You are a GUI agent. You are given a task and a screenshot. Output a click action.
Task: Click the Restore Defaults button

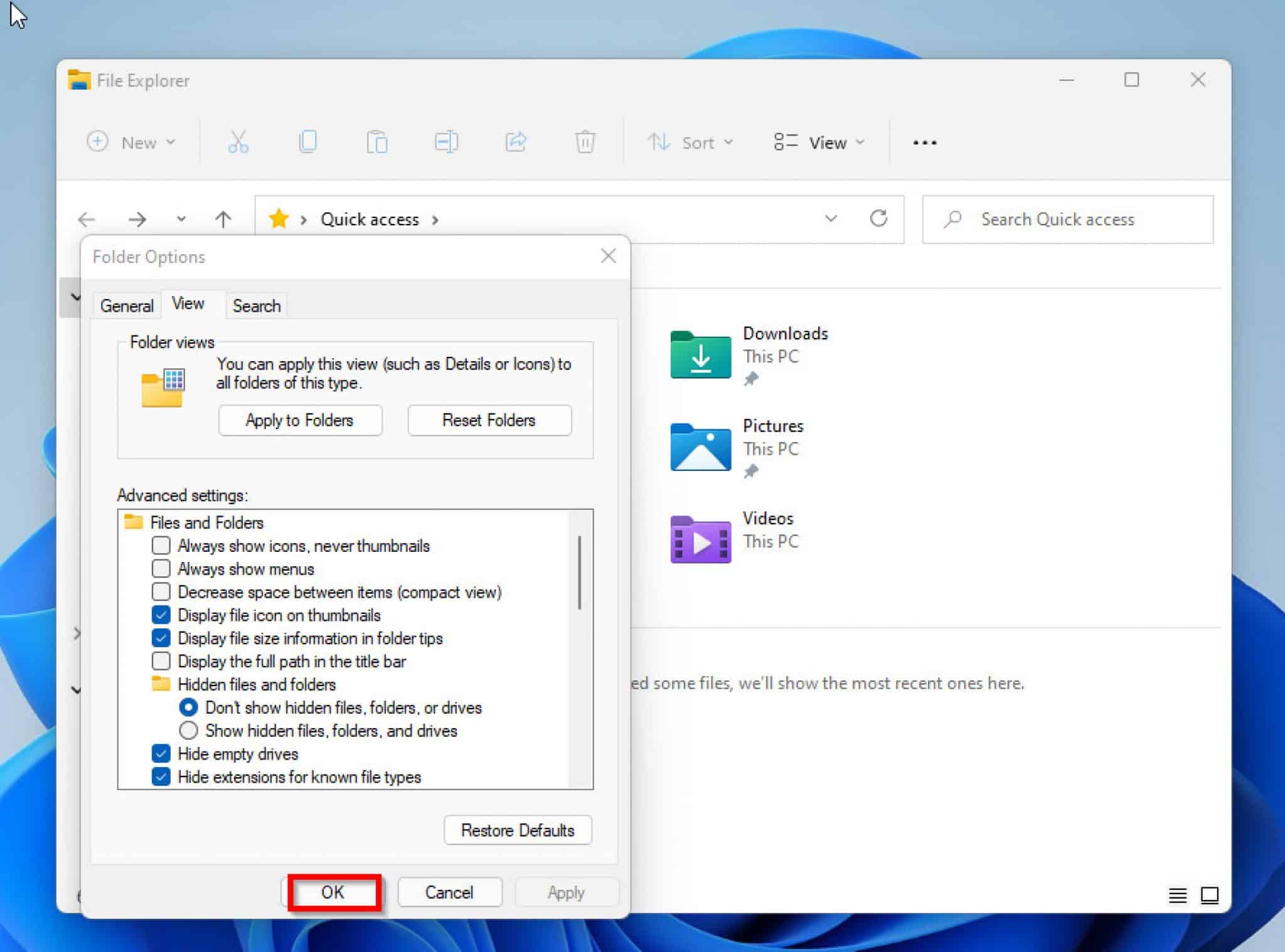click(x=517, y=830)
